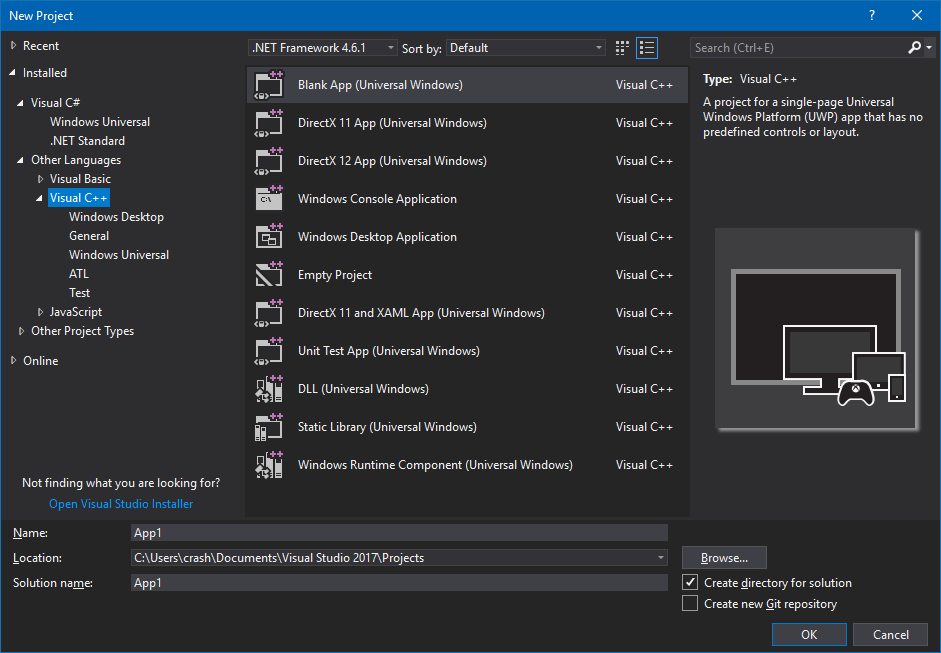This screenshot has width=941, height=653.
Task: Click the Name input field
Action: point(399,532)
